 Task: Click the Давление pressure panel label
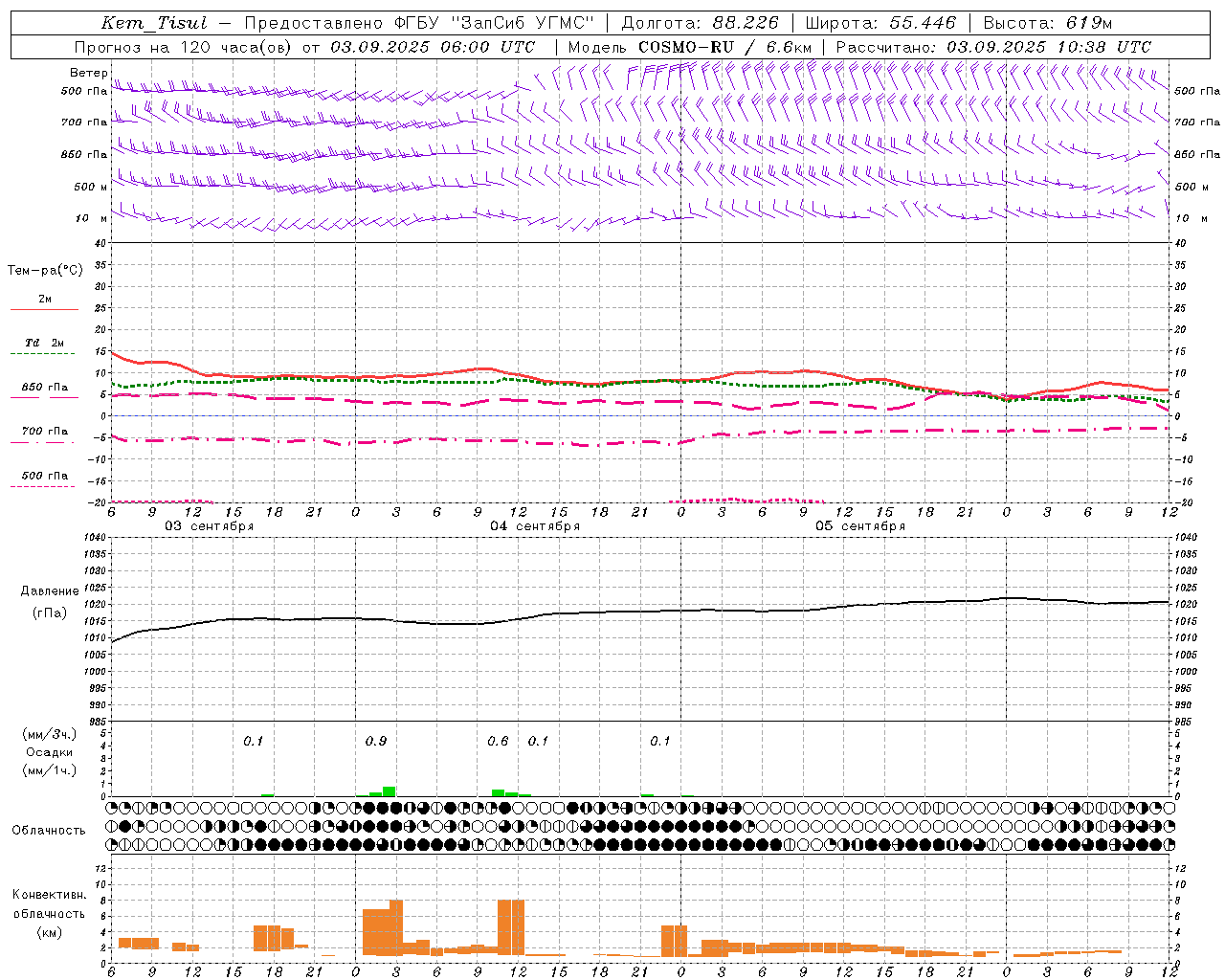click(50, 591)
